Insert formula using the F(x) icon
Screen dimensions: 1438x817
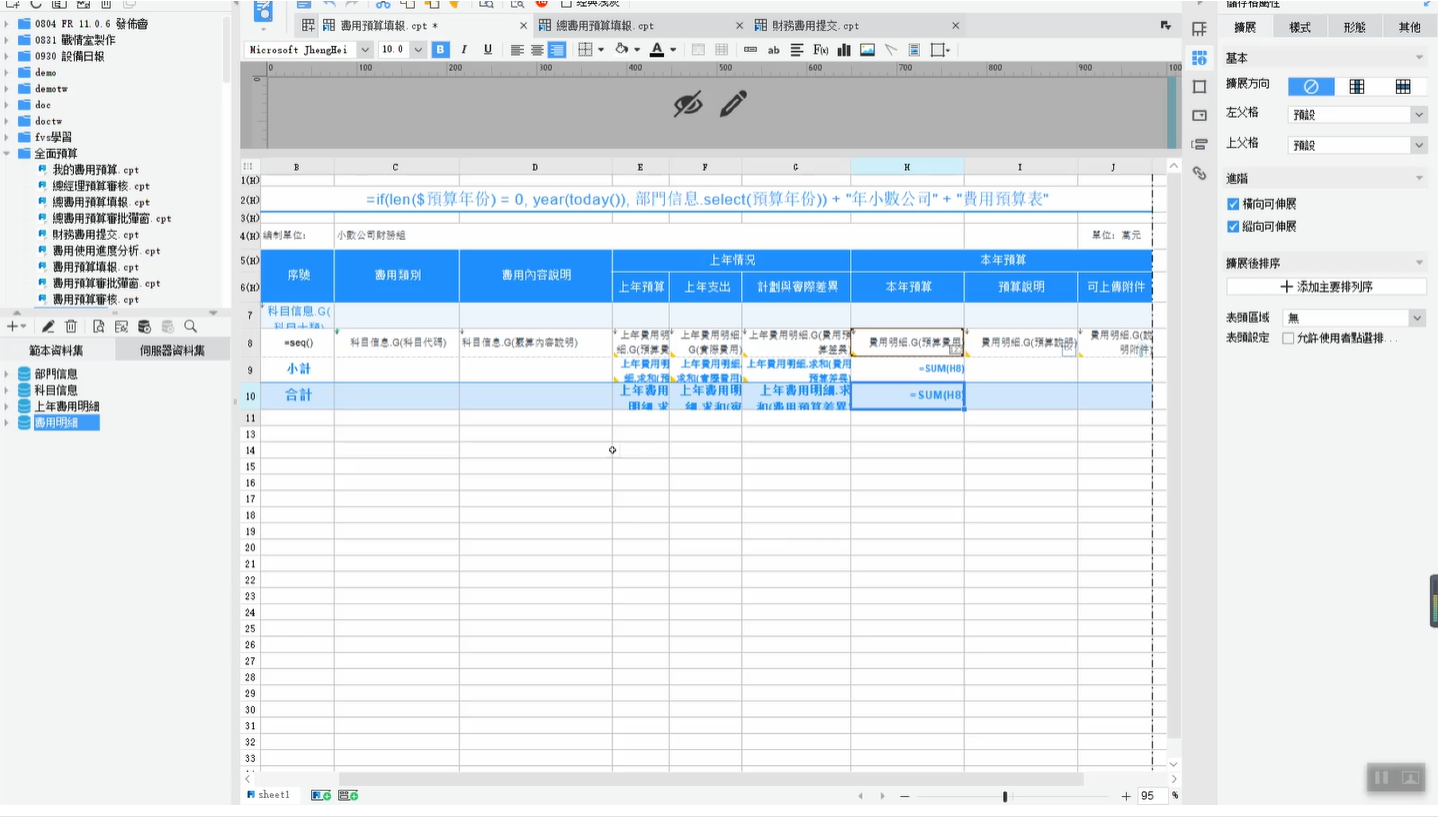point(820,49)
